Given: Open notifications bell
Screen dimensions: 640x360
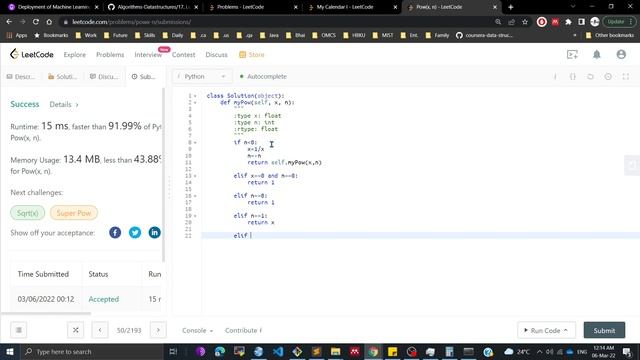Looking at the screenshot, I should coord(596,54).
